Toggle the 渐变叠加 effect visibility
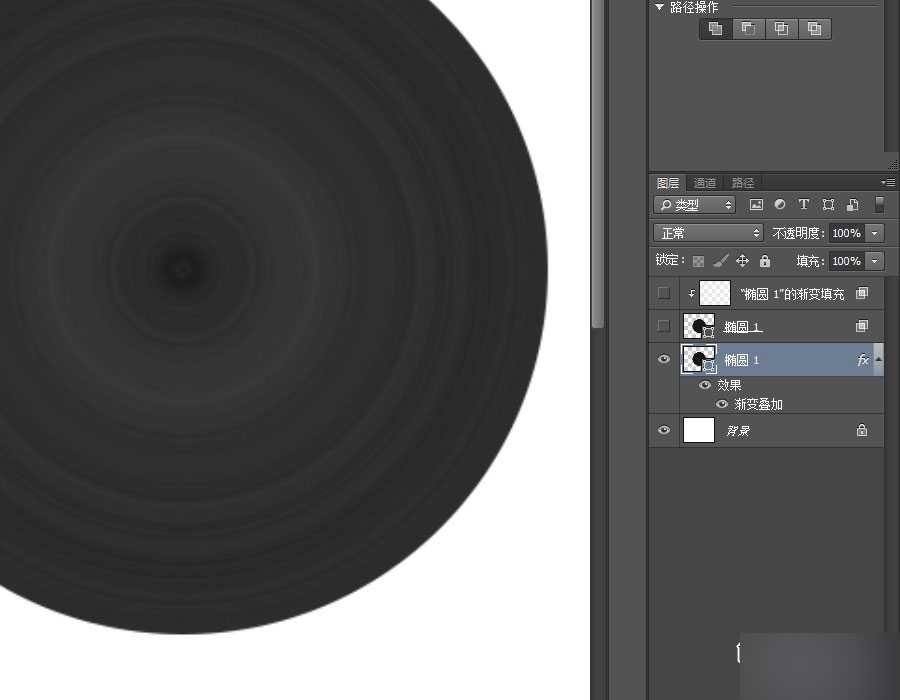The image size is (900, 700). [721, 405]
